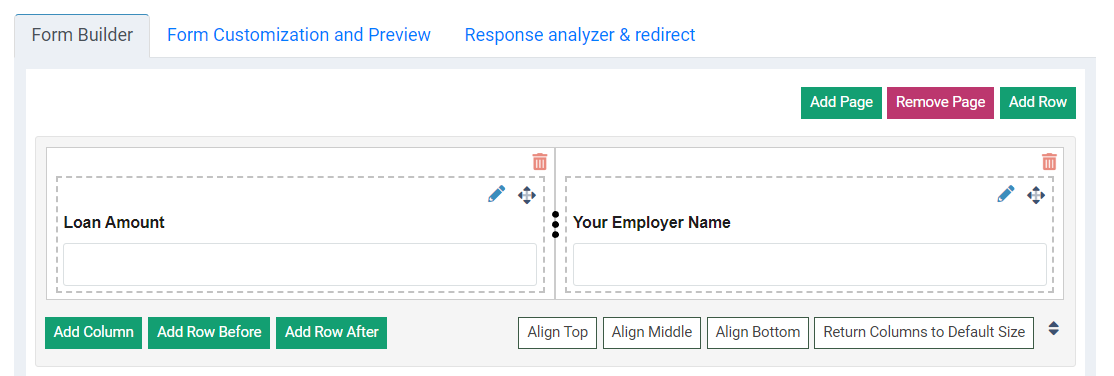
Task: Click Return Columns to Default Size
Action: pyautogui.click(x=924, y=333)
